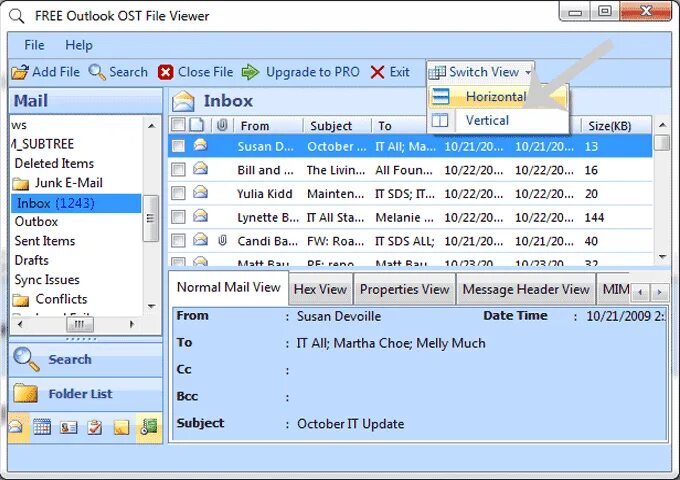Open the Help menu
The width and height of the screenshot is (680, 480).
78,45
